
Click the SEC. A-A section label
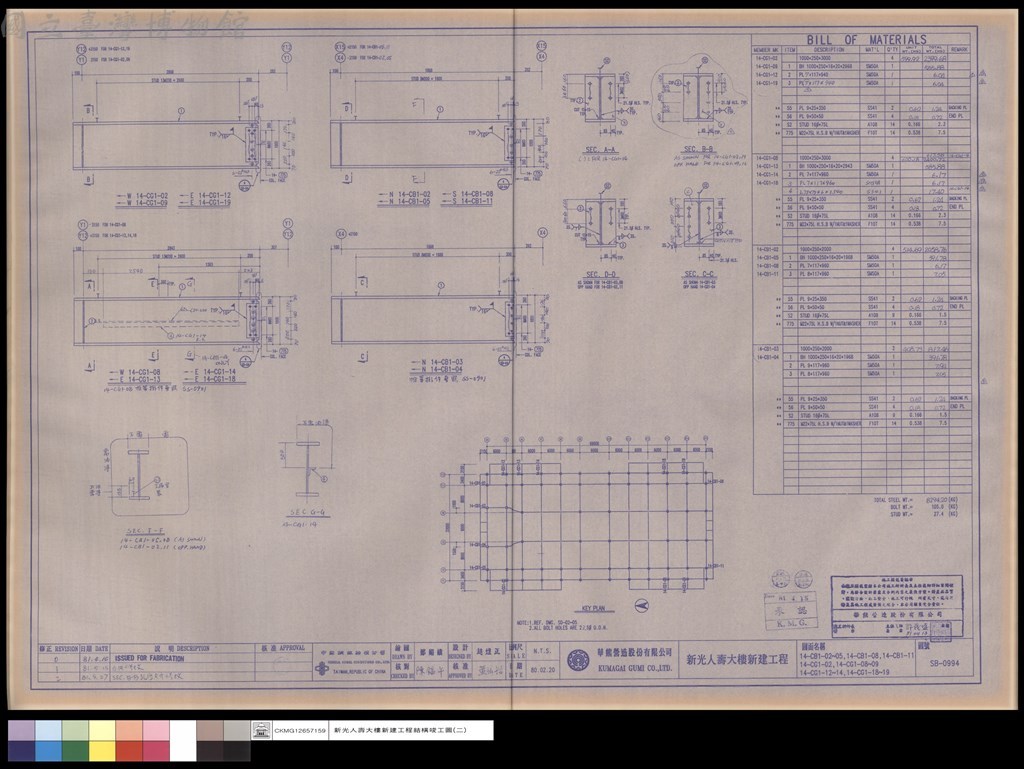[600, 149]
